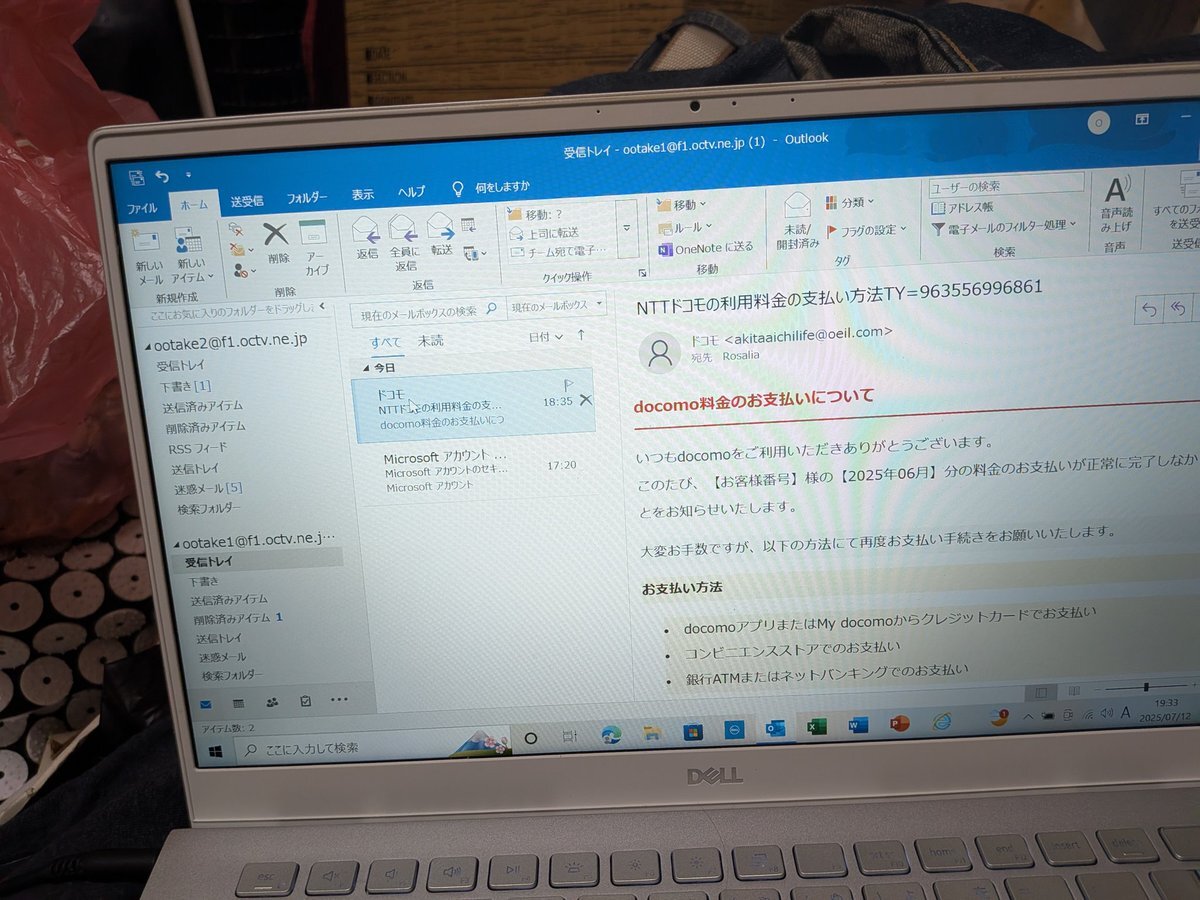Viewport: 1200px width, 900px height.
Task: Switch to the 送受信 tab
Action: tap(246, 201)
